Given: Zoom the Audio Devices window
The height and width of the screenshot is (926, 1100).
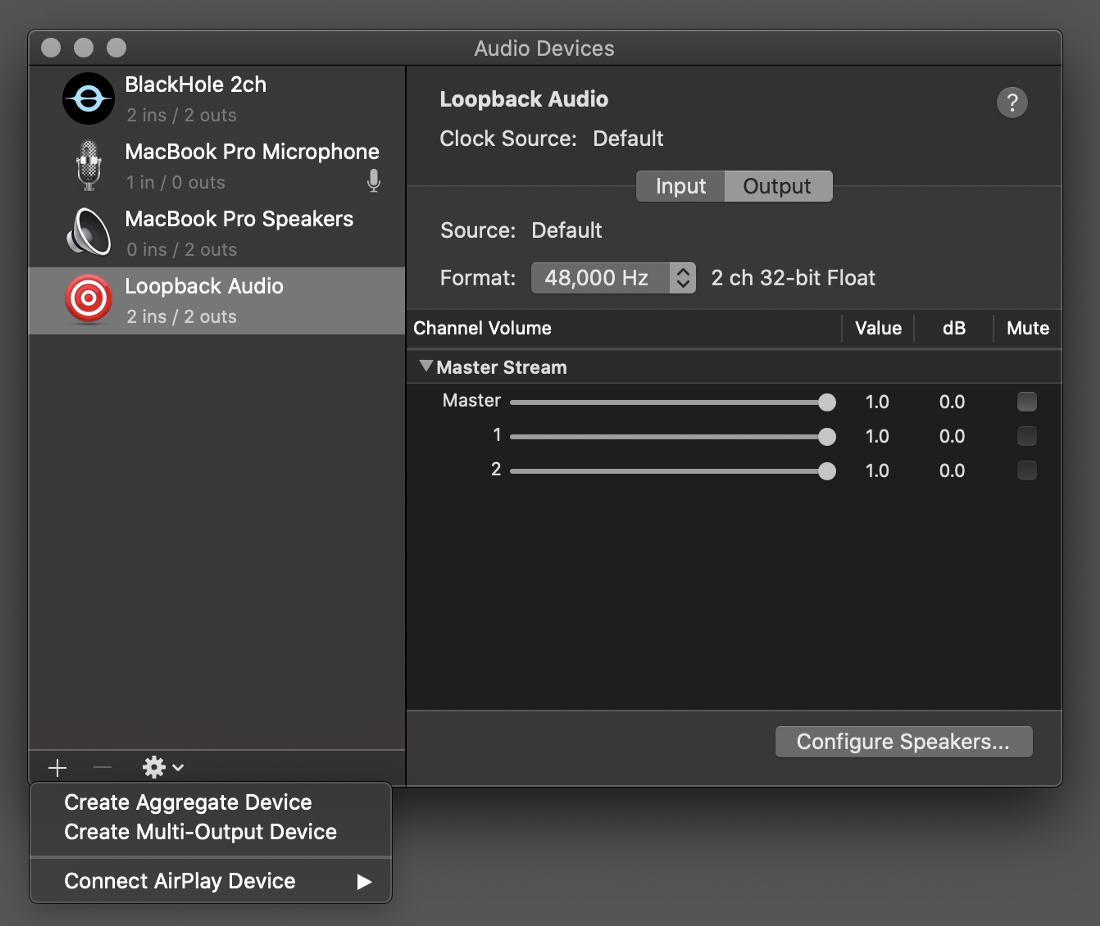Looking at the screenshot, I should point(116,48).
